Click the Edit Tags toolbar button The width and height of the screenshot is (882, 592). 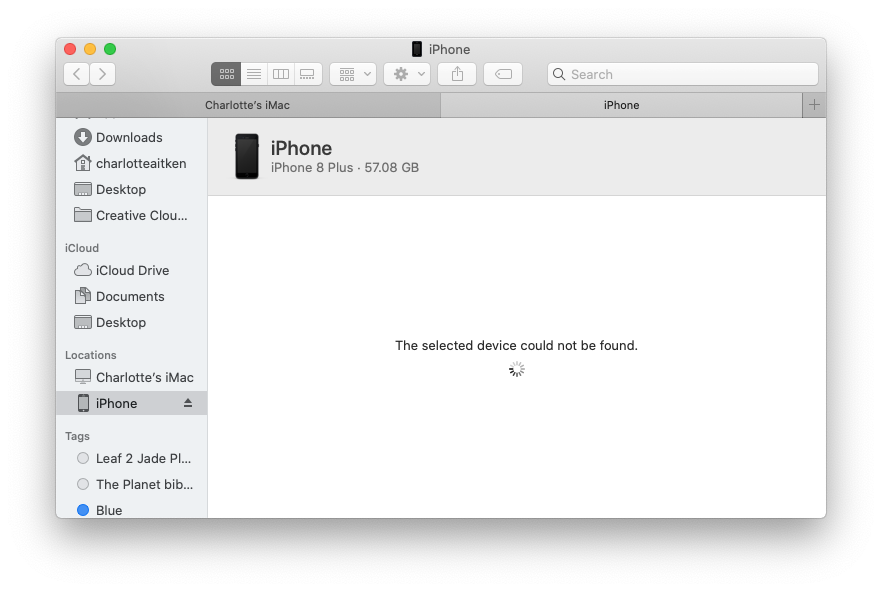click(x=503, y=74)
